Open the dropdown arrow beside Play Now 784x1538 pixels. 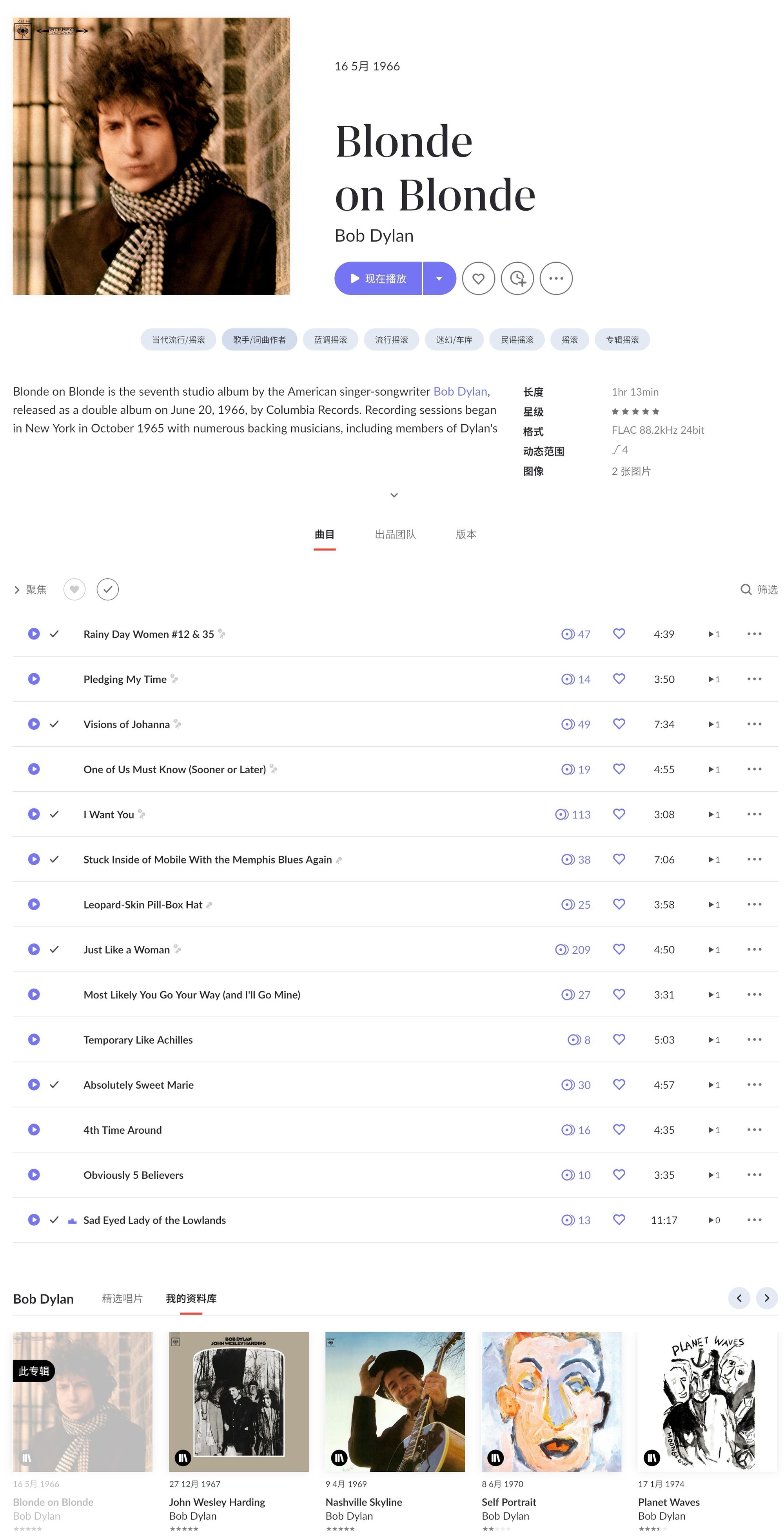point(439,278)
